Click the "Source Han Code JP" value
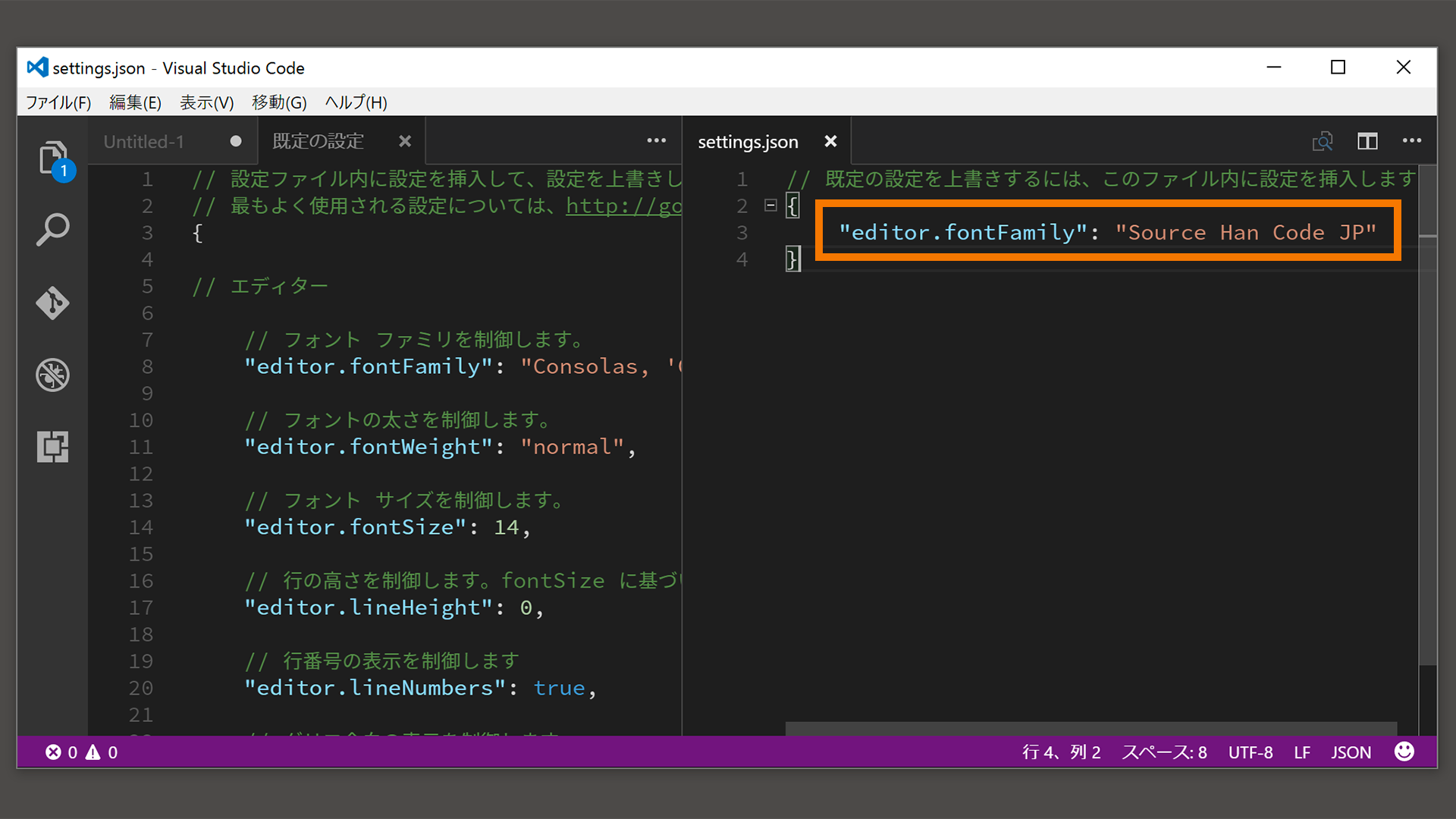The height and width of the screenshot is (819, 1456). pyautogui.click(x=1245, y=232)
